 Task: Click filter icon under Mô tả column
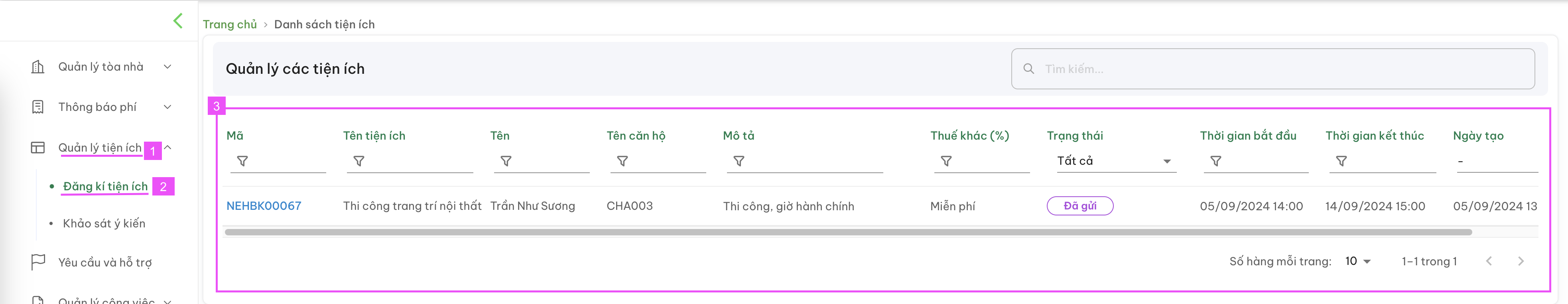739,162
